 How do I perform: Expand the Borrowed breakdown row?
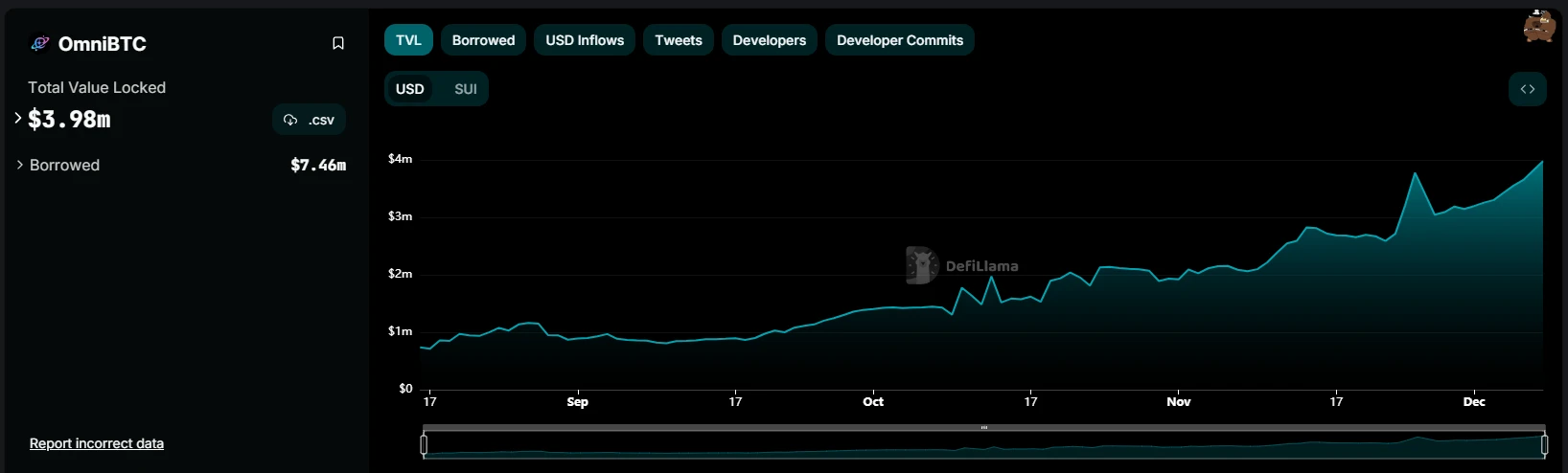(x=20, y=165)
